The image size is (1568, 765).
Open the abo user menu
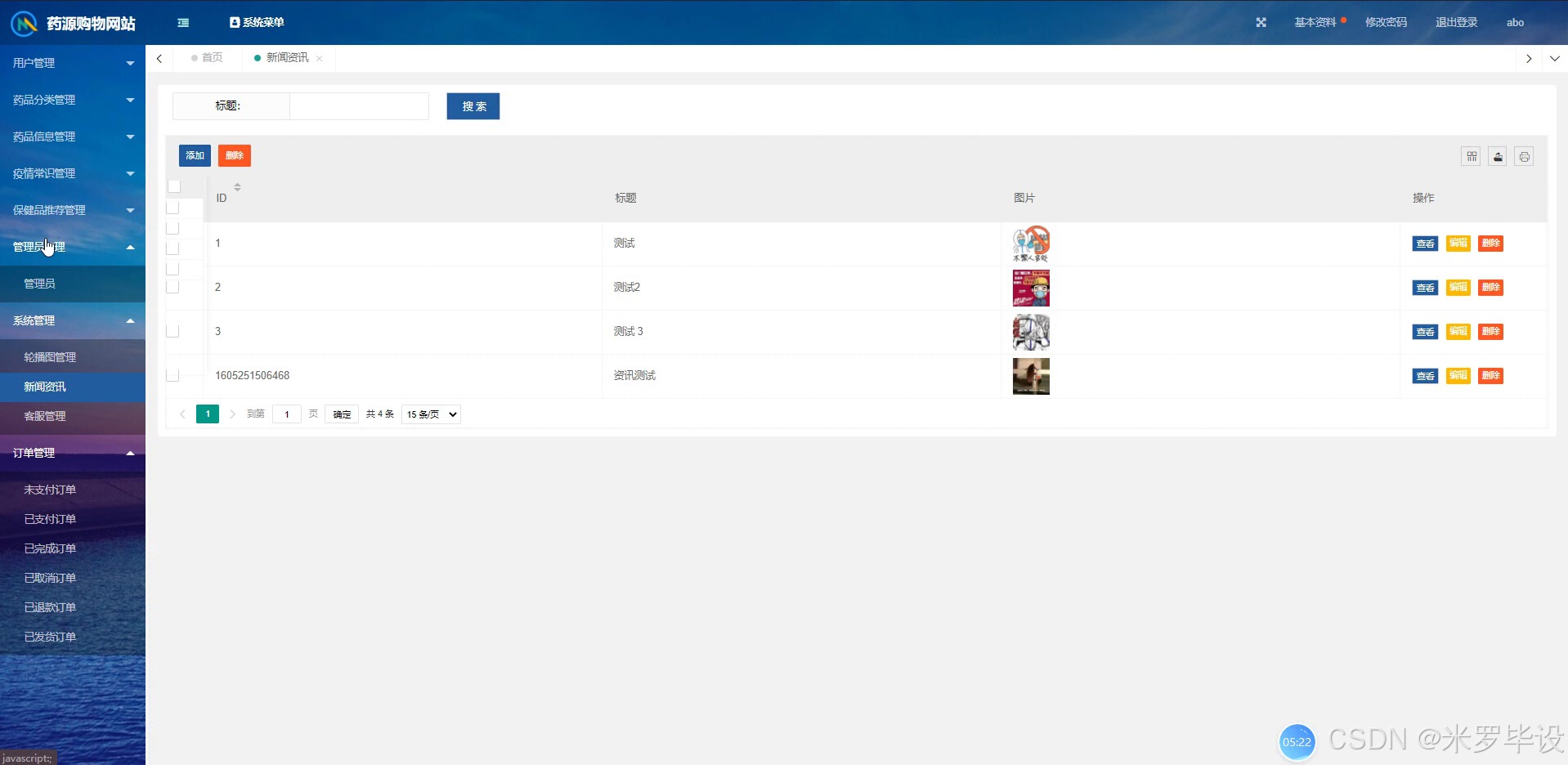tap(1515, 23)
